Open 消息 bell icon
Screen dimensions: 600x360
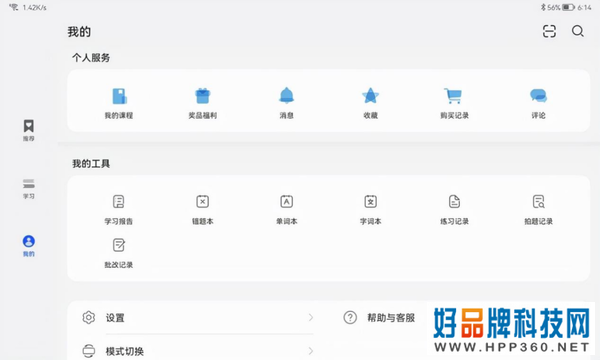[286, 95]
